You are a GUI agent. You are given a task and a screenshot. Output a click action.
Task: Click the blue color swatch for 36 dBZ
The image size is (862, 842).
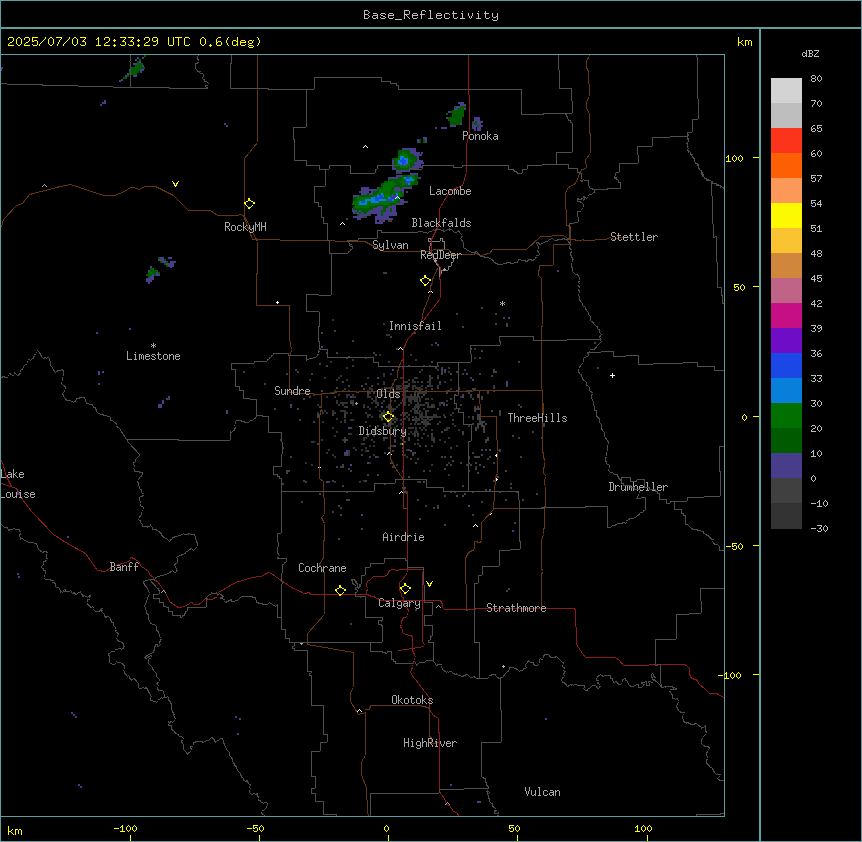(x=786, y=365)
